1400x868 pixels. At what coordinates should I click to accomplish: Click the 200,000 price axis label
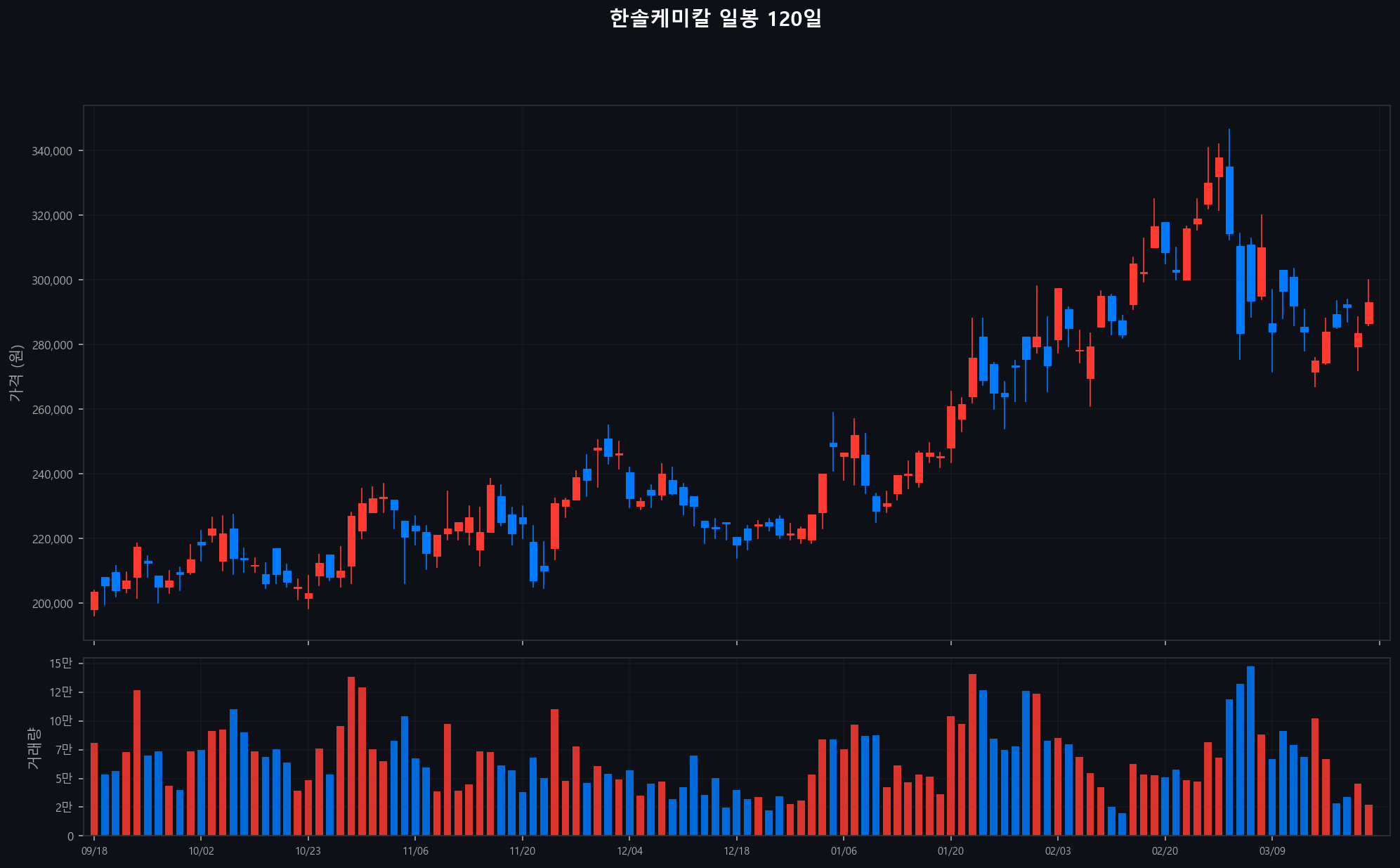point(52,604)
